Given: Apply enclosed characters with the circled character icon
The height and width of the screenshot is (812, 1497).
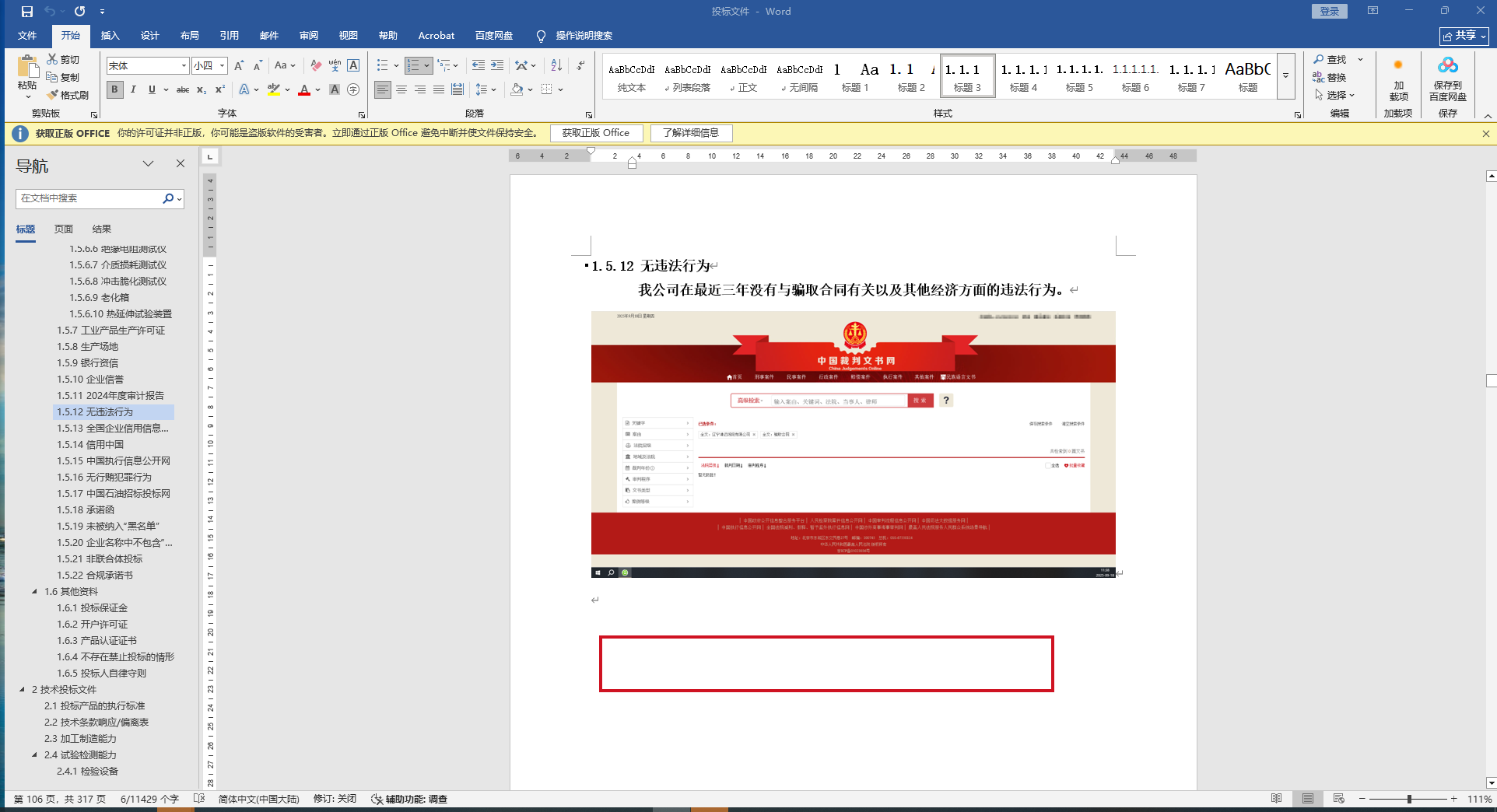Looking at the screenshot, I should tap(353, 89).
